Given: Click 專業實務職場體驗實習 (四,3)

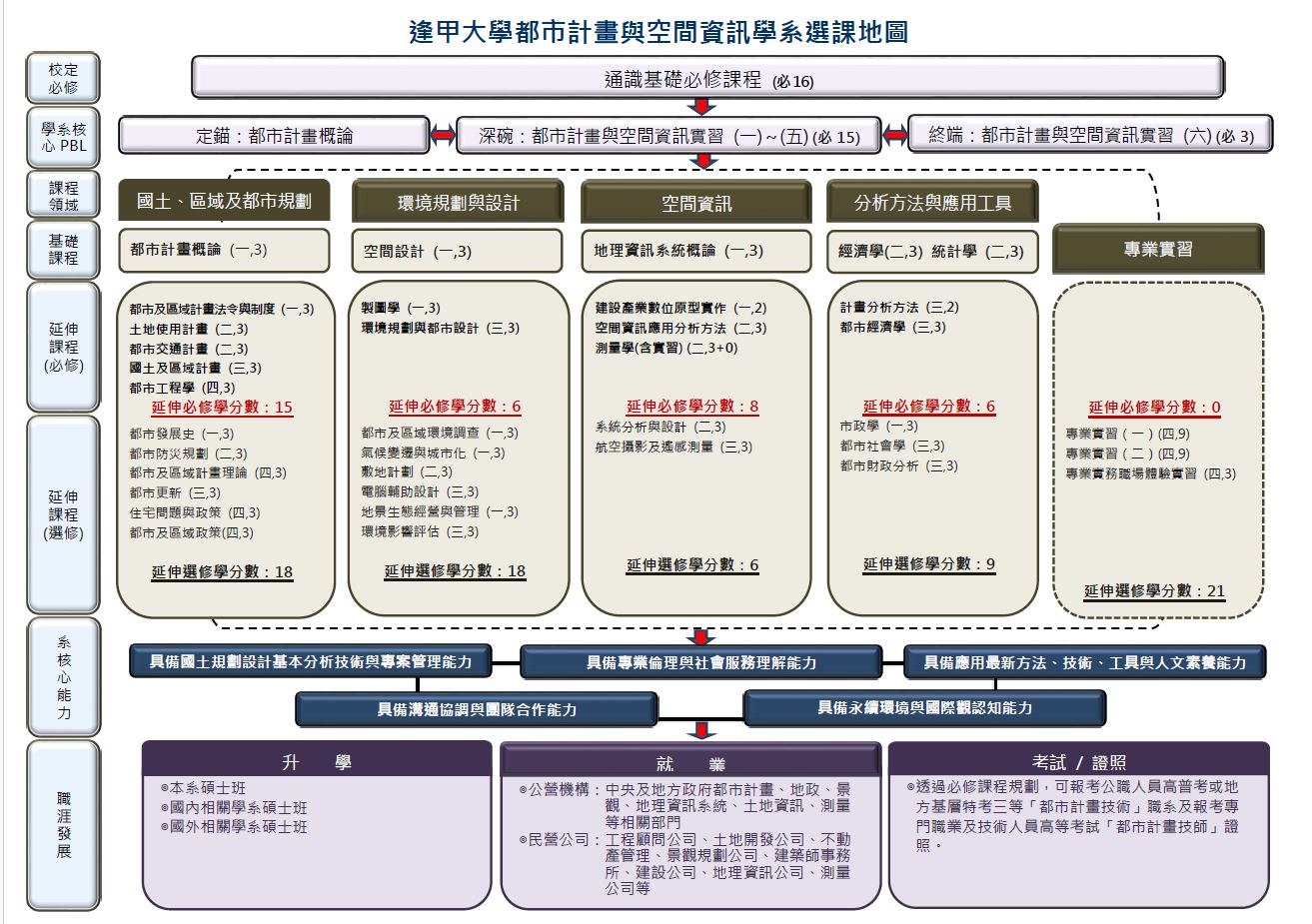Looking at the screenshot, I should coord(1151,473).
